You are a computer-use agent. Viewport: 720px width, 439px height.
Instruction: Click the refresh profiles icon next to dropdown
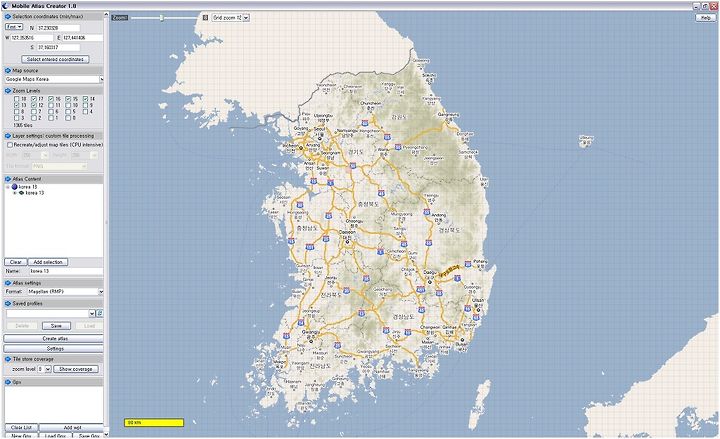[x=100, y=313]
